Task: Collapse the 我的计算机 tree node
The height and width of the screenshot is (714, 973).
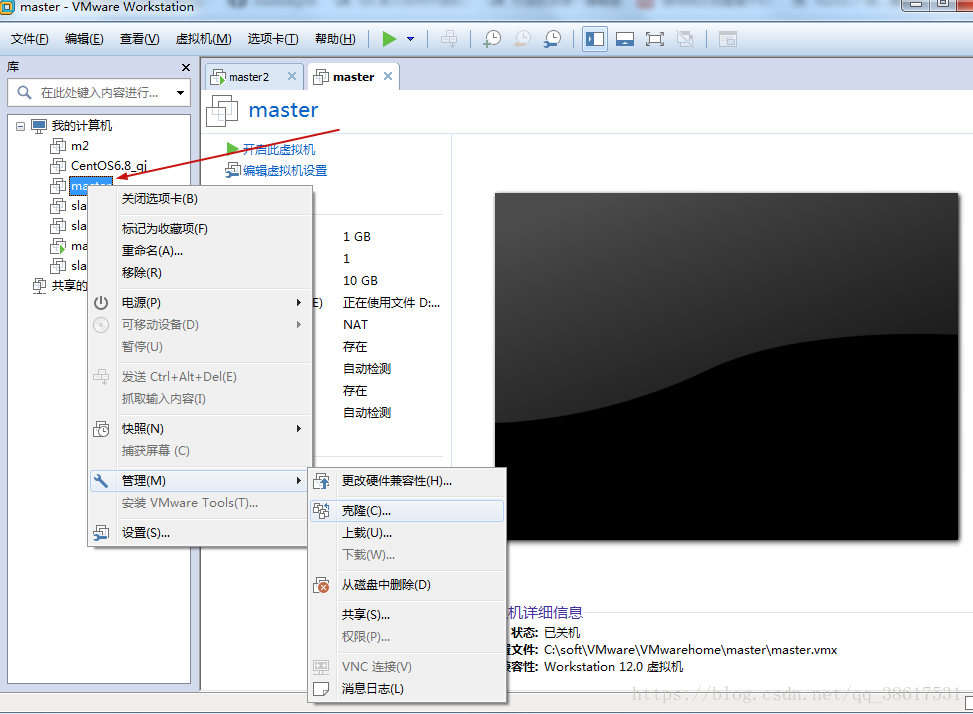Action: 20,126
